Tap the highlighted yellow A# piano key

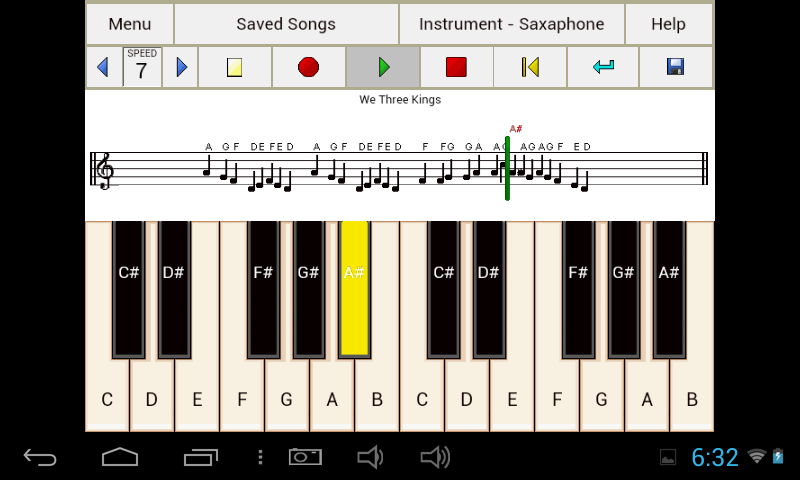coord(354,289)
